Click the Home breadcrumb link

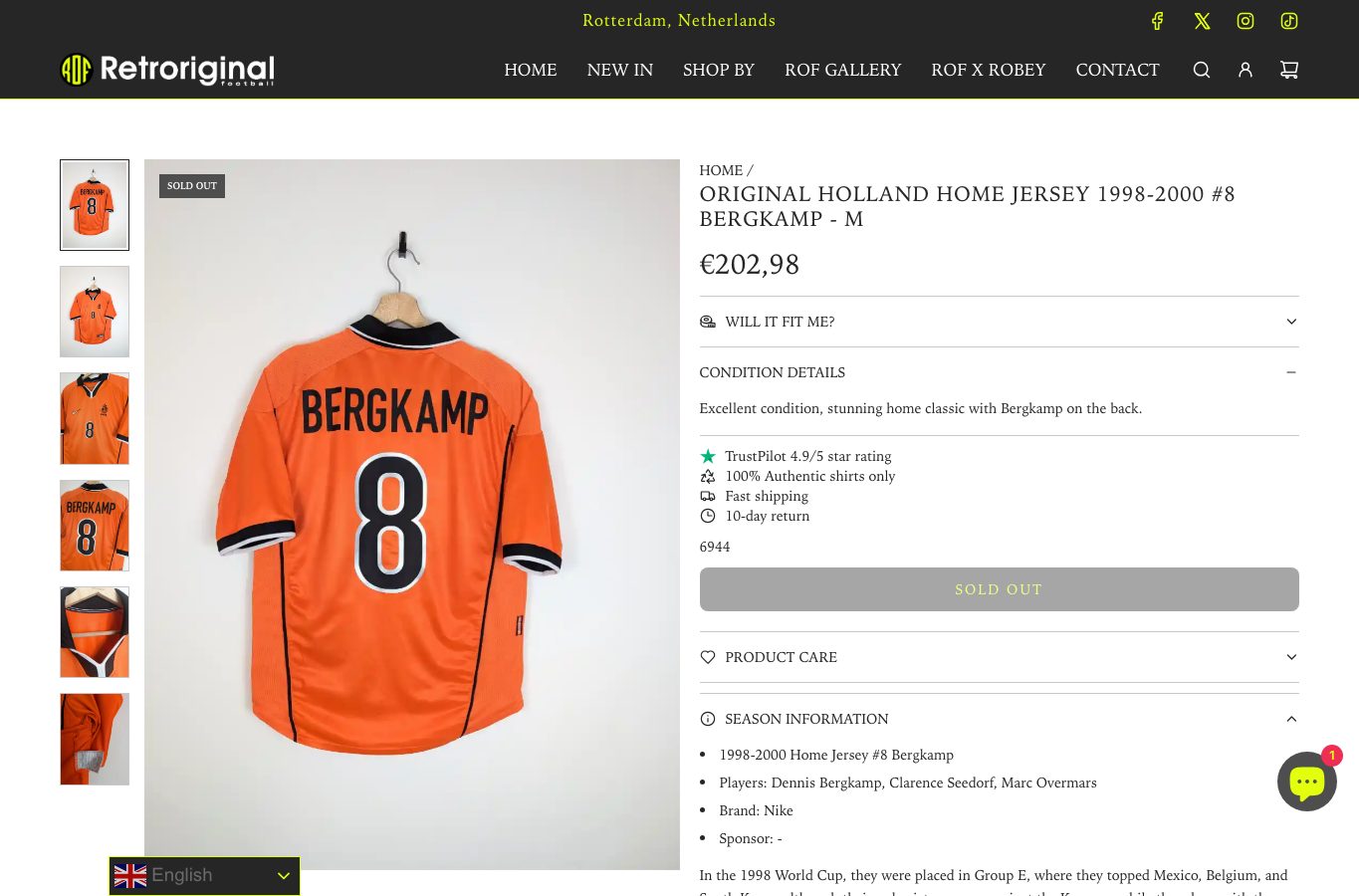click(721, 170)
